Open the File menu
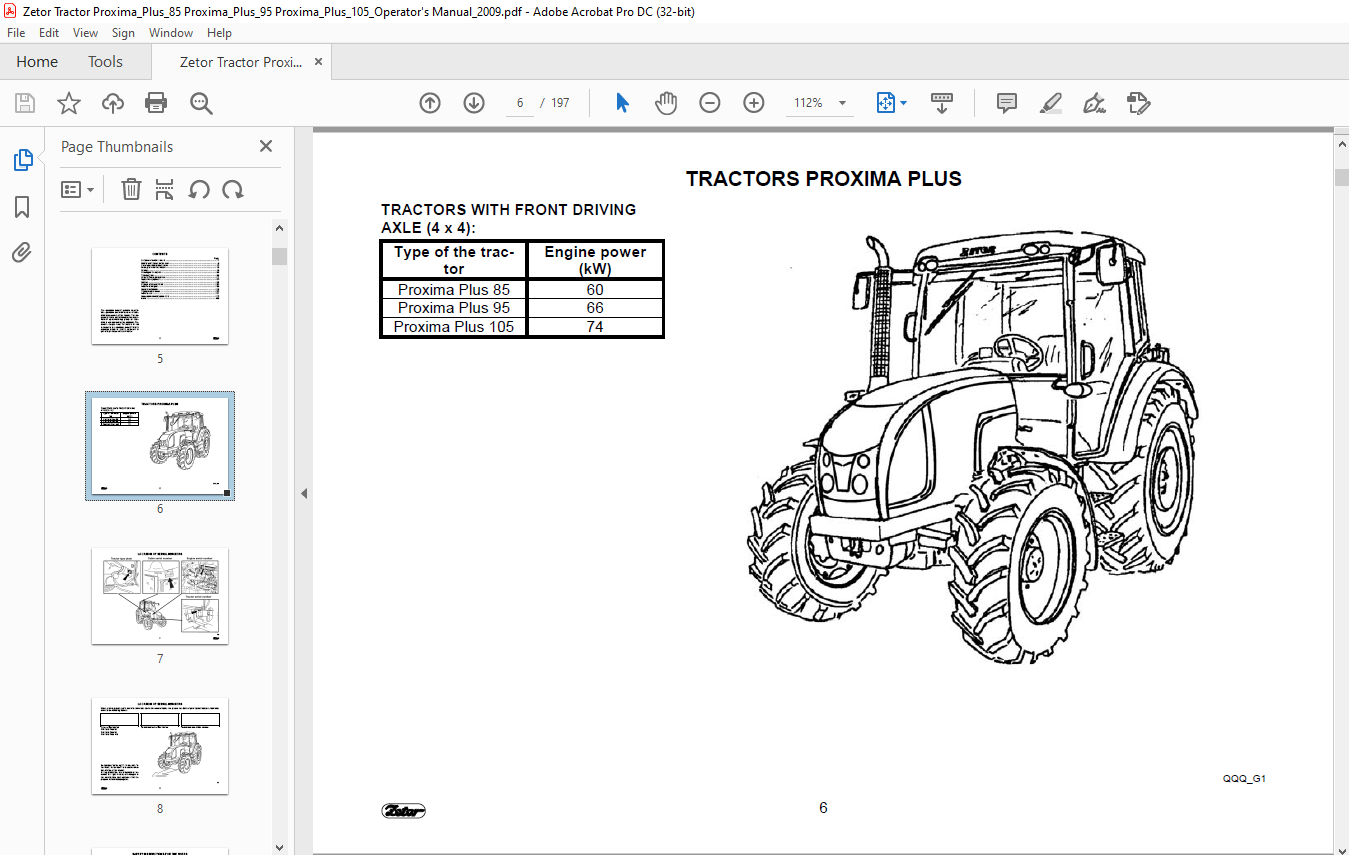Image resolution: width=1349 pixels, height=855 pixels. (16, 33)
